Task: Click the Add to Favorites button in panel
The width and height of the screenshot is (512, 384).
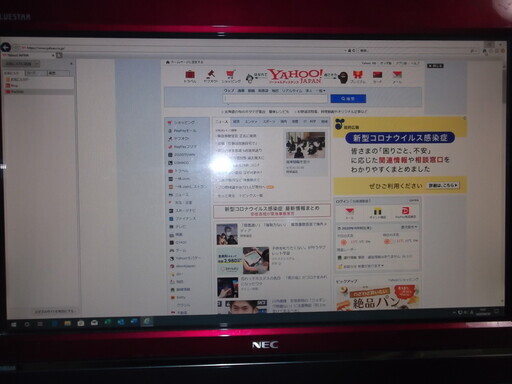Action: (19, 63)
